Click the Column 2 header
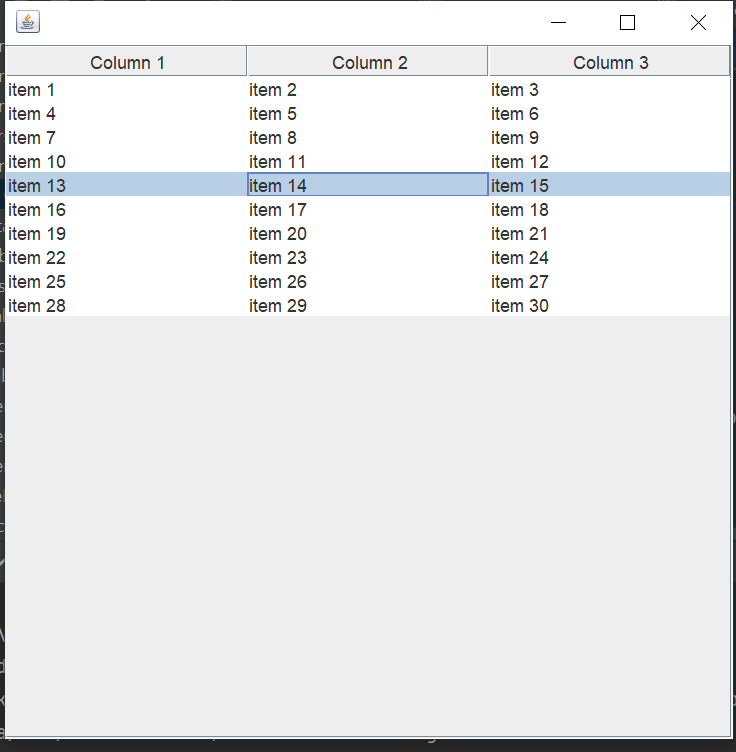736x752 pixels. tap(368, 62)
